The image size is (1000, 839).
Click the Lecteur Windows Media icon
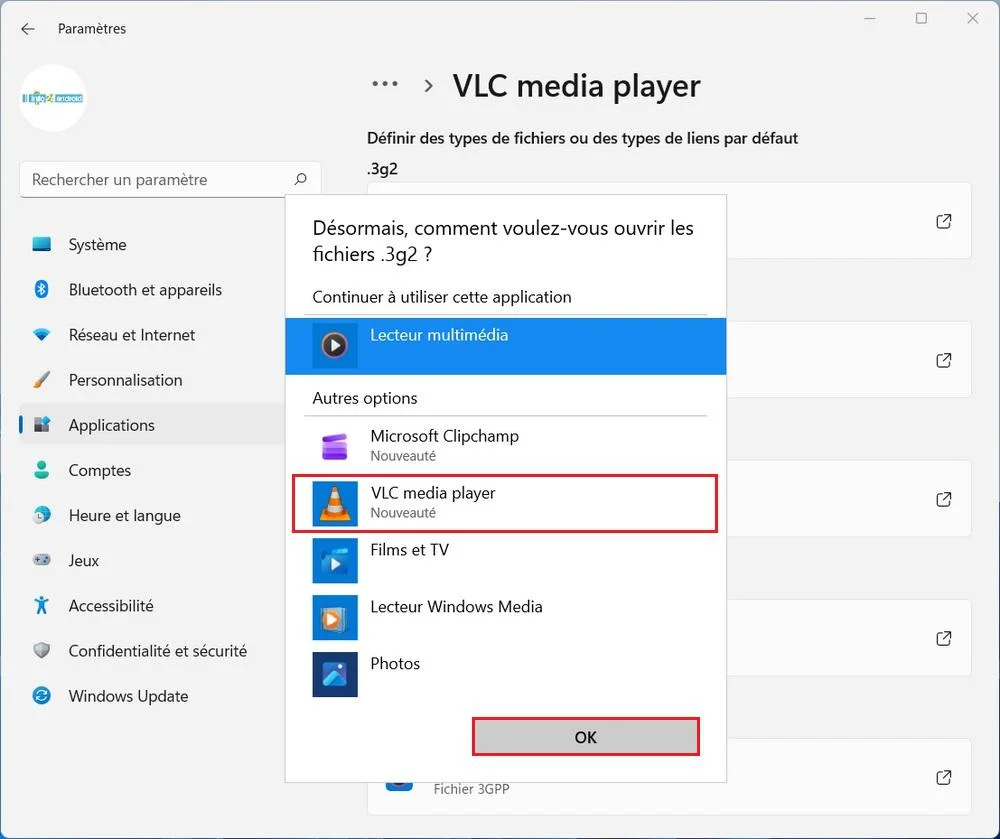tap(335, 617)
